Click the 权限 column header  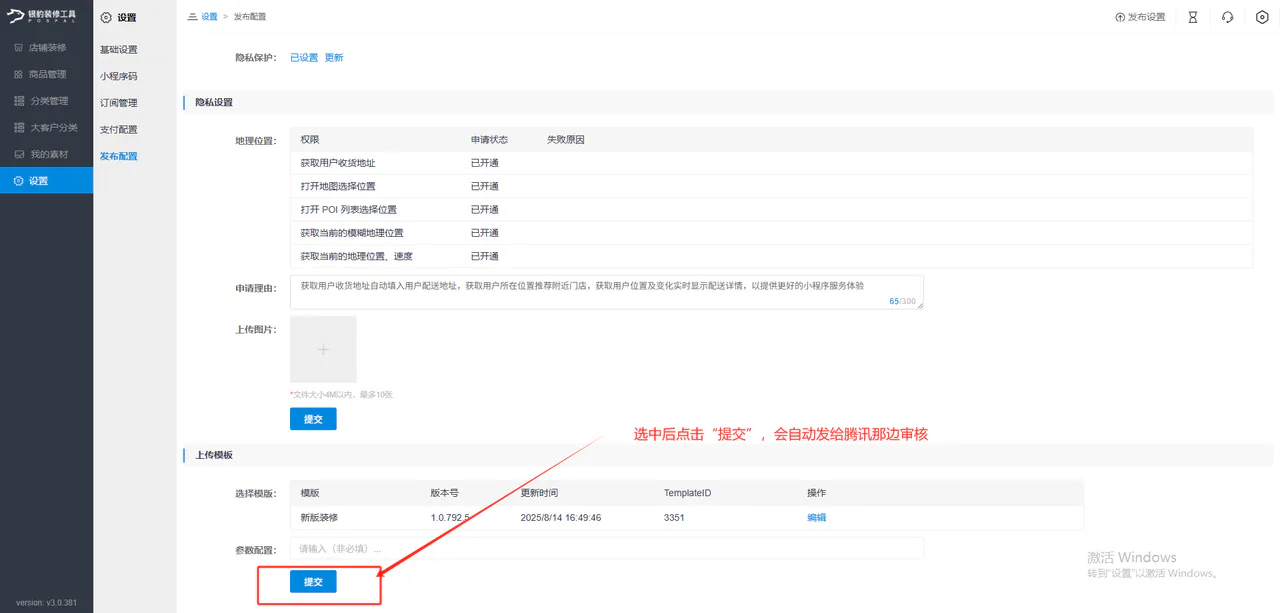click(x=310, y=140)
